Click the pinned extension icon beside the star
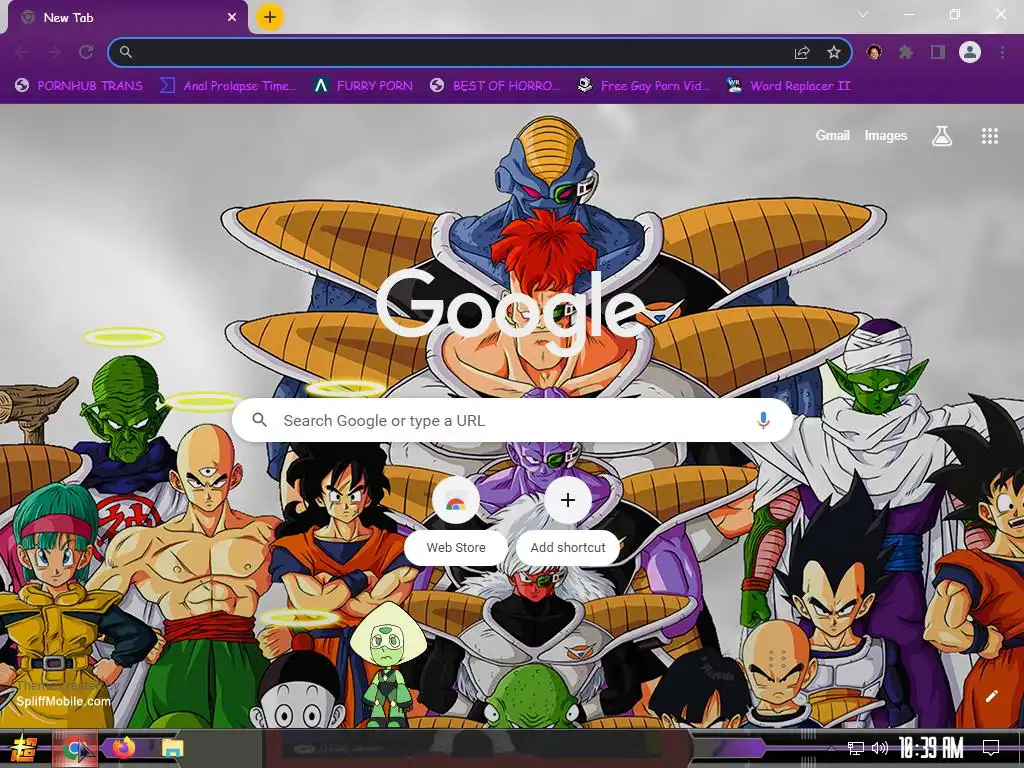This screenshot has width=1024, height=768. 874,52
